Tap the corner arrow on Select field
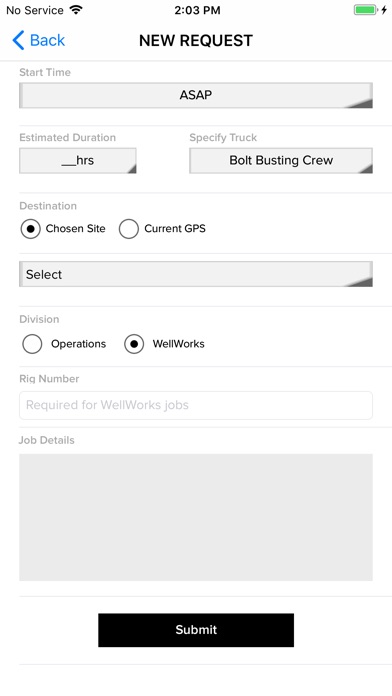The image size is (392, 696). click(359, 282)
